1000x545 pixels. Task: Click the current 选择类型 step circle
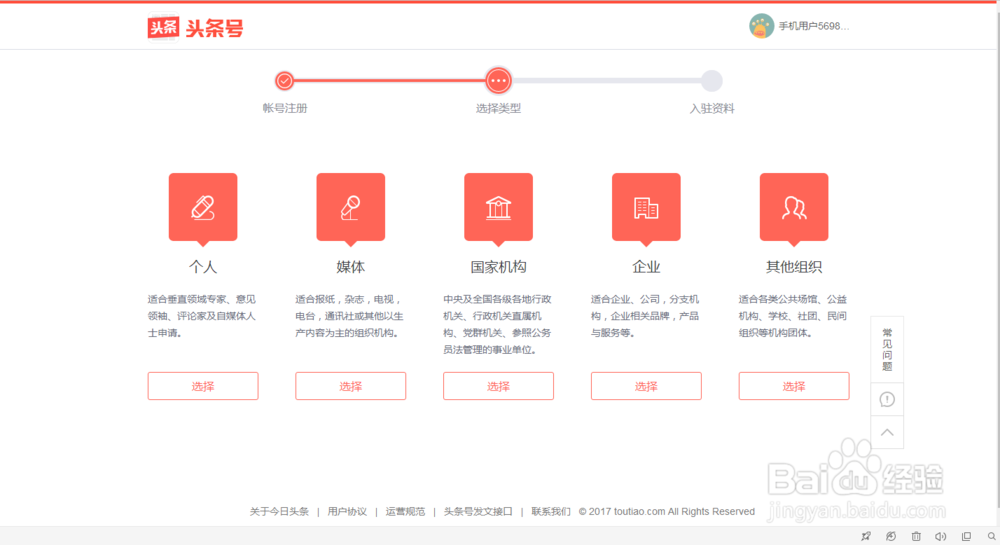tap(498, 81)
